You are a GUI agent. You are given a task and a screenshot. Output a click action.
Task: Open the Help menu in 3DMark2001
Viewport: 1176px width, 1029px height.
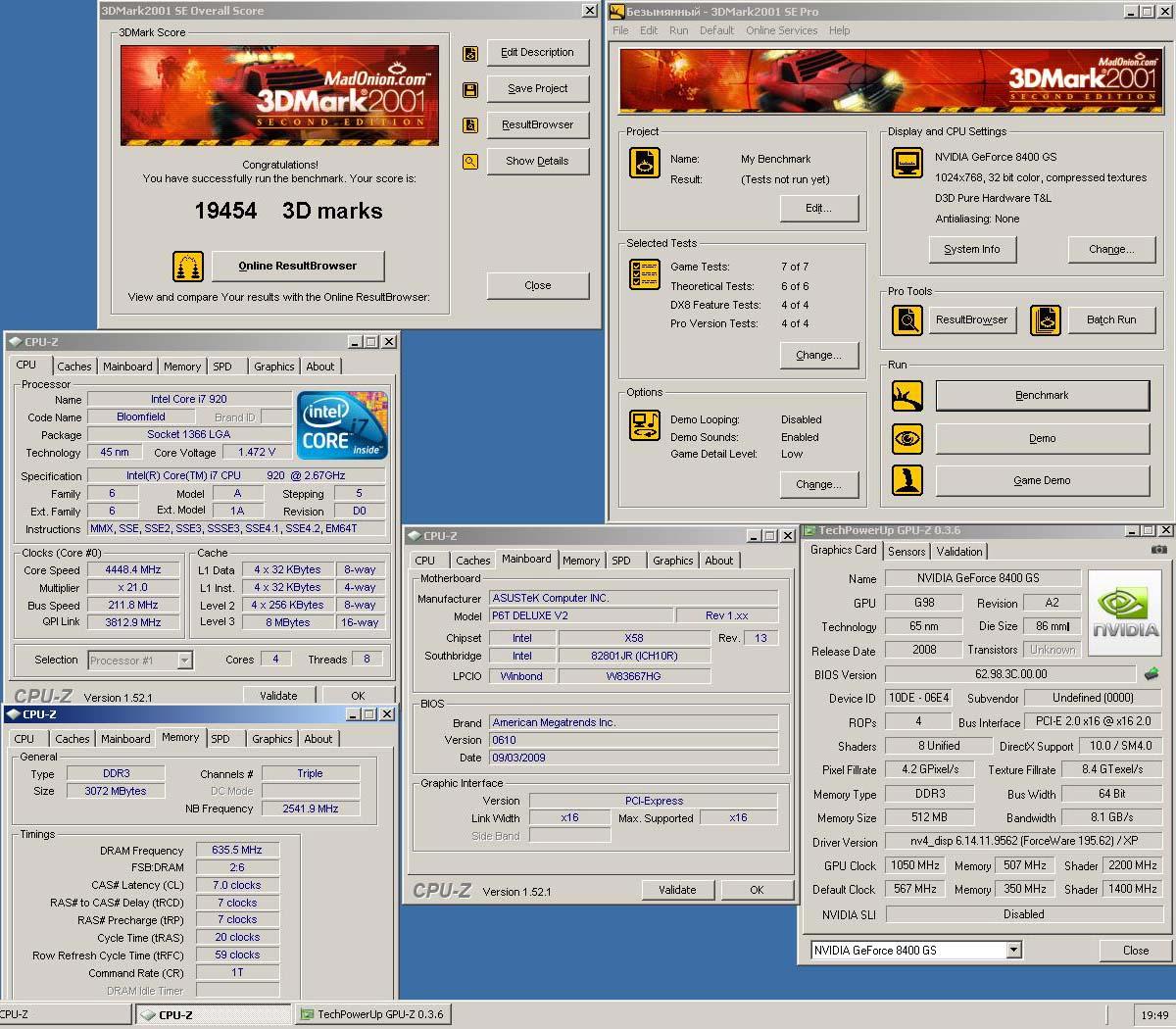839,30
